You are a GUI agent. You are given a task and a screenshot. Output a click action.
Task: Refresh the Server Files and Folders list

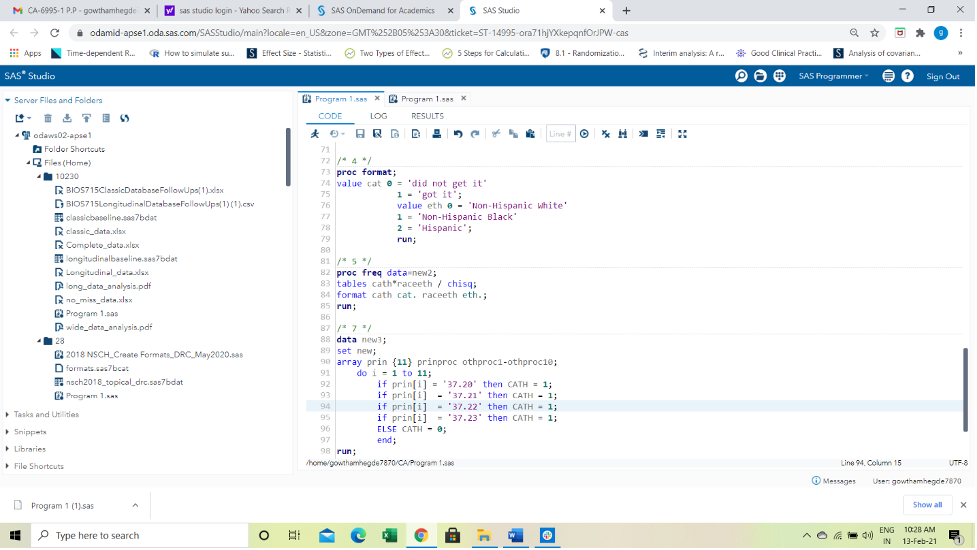(125, 118)
